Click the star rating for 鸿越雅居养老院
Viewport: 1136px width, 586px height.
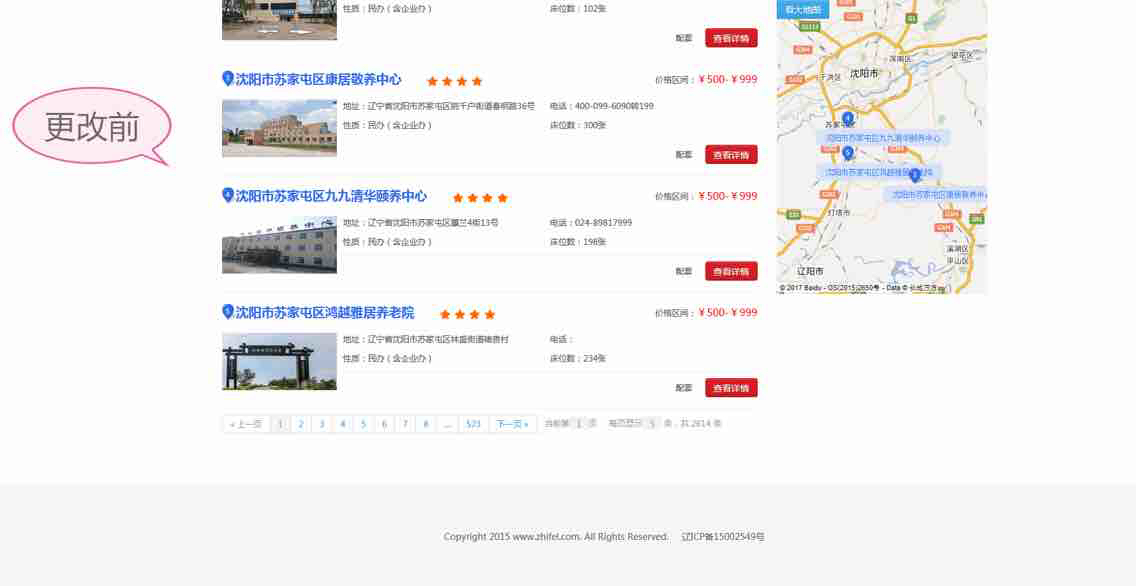pos(467,314)
